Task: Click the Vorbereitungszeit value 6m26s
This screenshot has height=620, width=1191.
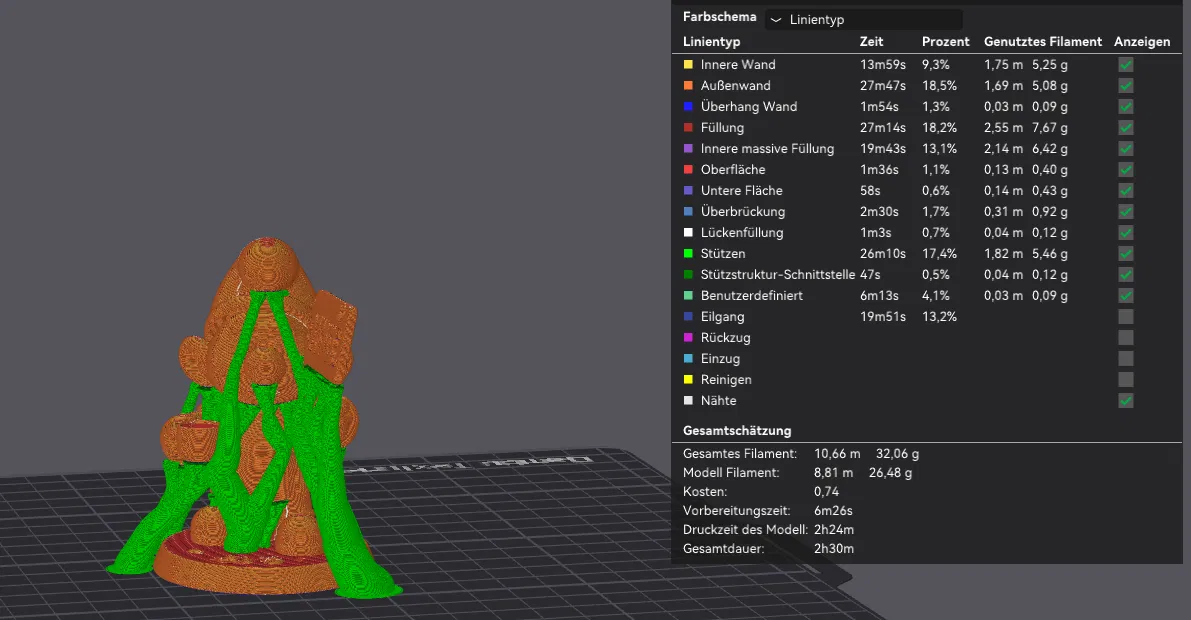Action: 833,511
